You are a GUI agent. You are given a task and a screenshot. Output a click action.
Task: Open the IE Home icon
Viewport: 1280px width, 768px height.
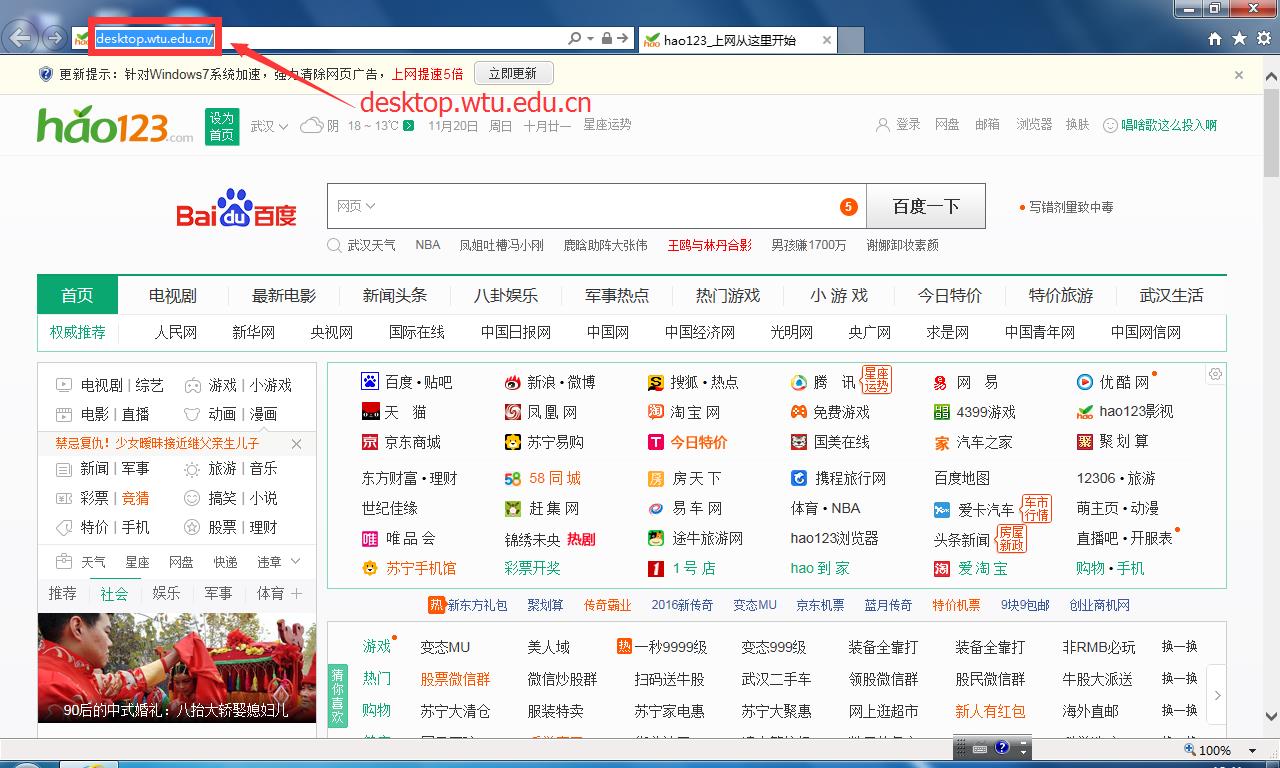pyautogui.click(x=1215, y=39)
